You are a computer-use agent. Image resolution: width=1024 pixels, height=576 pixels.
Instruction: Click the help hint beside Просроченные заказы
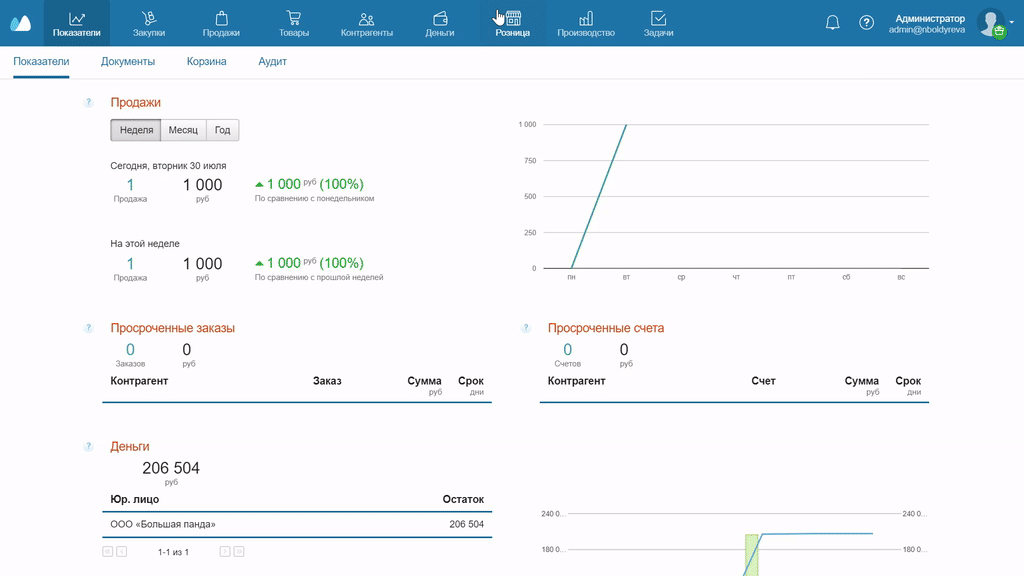coord(89,328)
